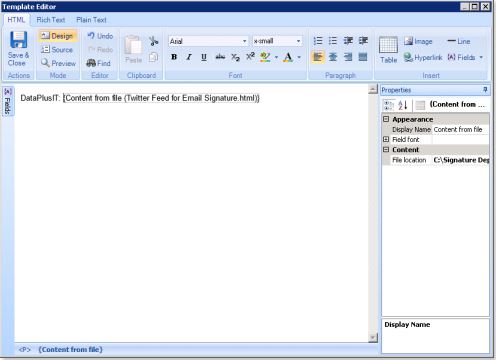Edit the File location value

(x=460, y=160)
